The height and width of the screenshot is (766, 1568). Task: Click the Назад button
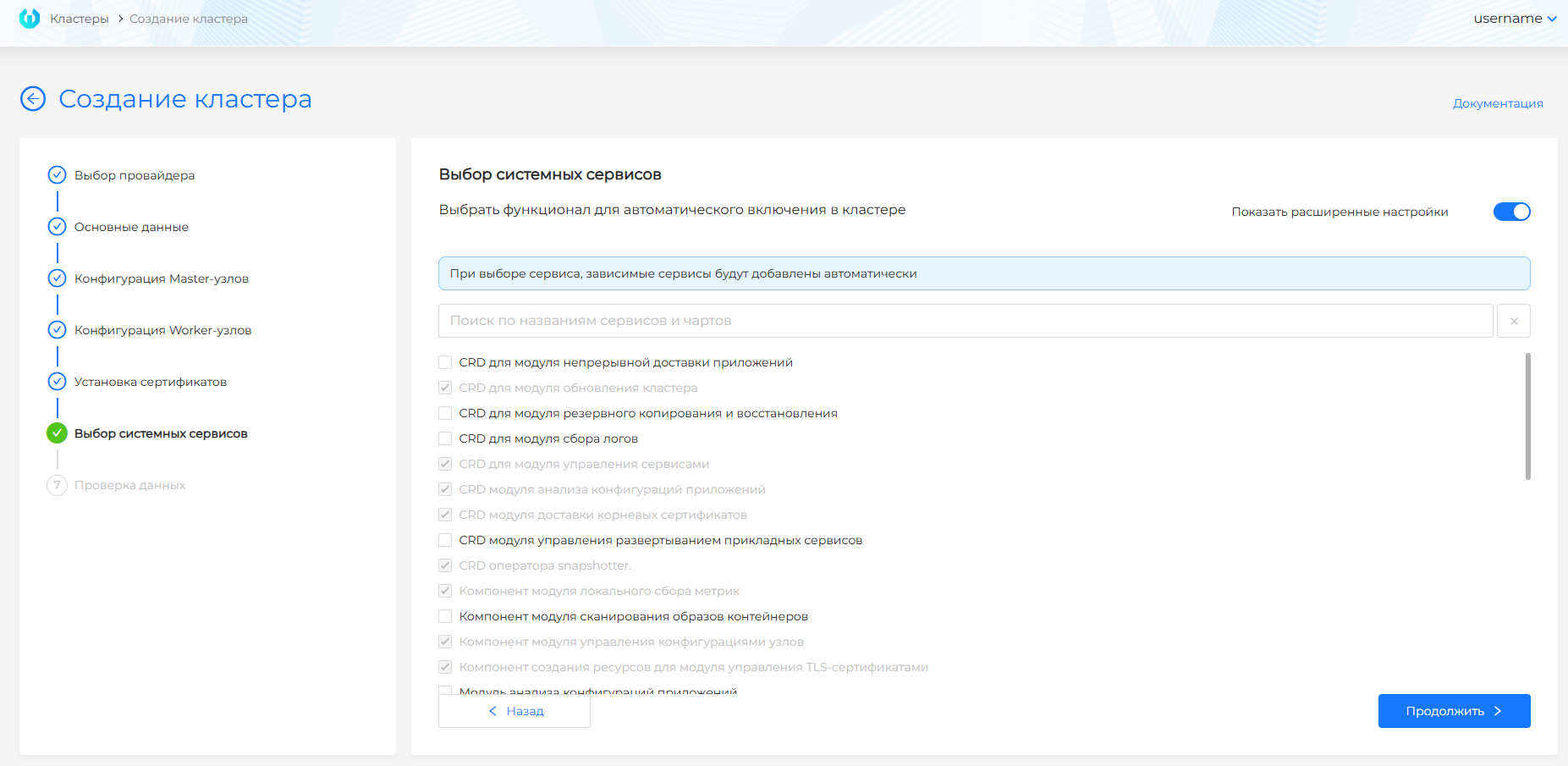click(514, 711)
